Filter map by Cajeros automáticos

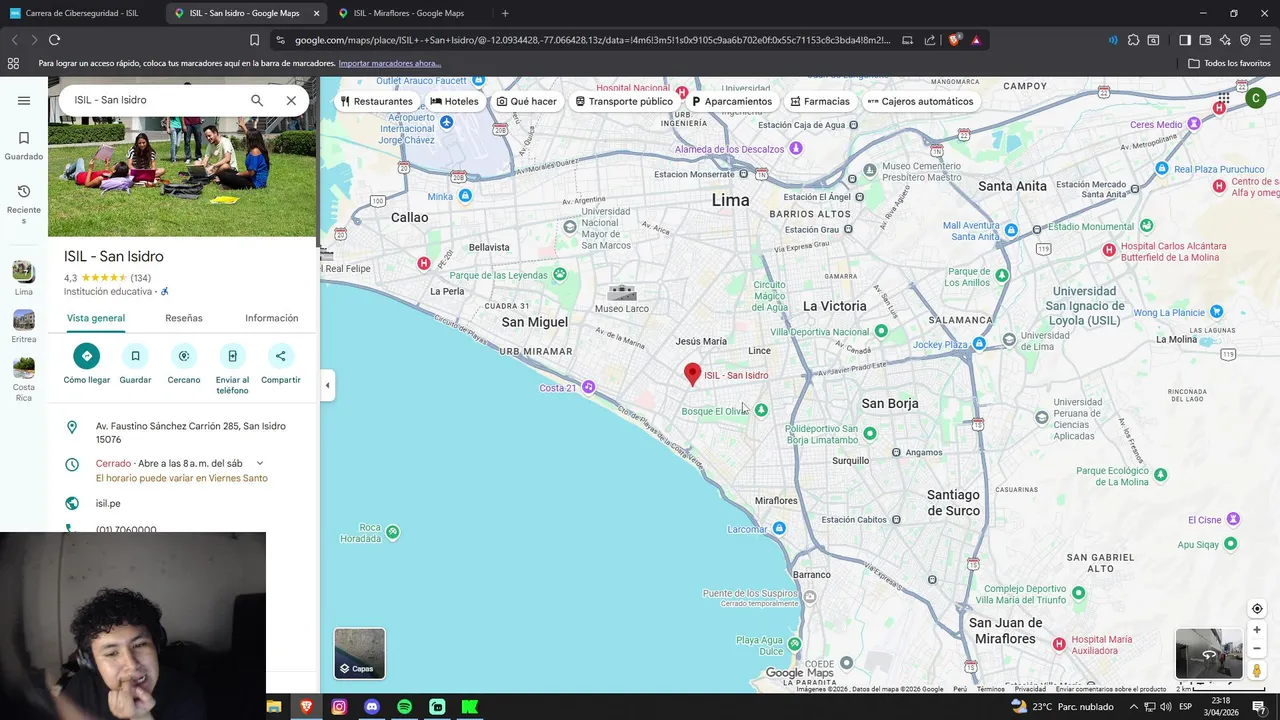click(x=920, y=101)
